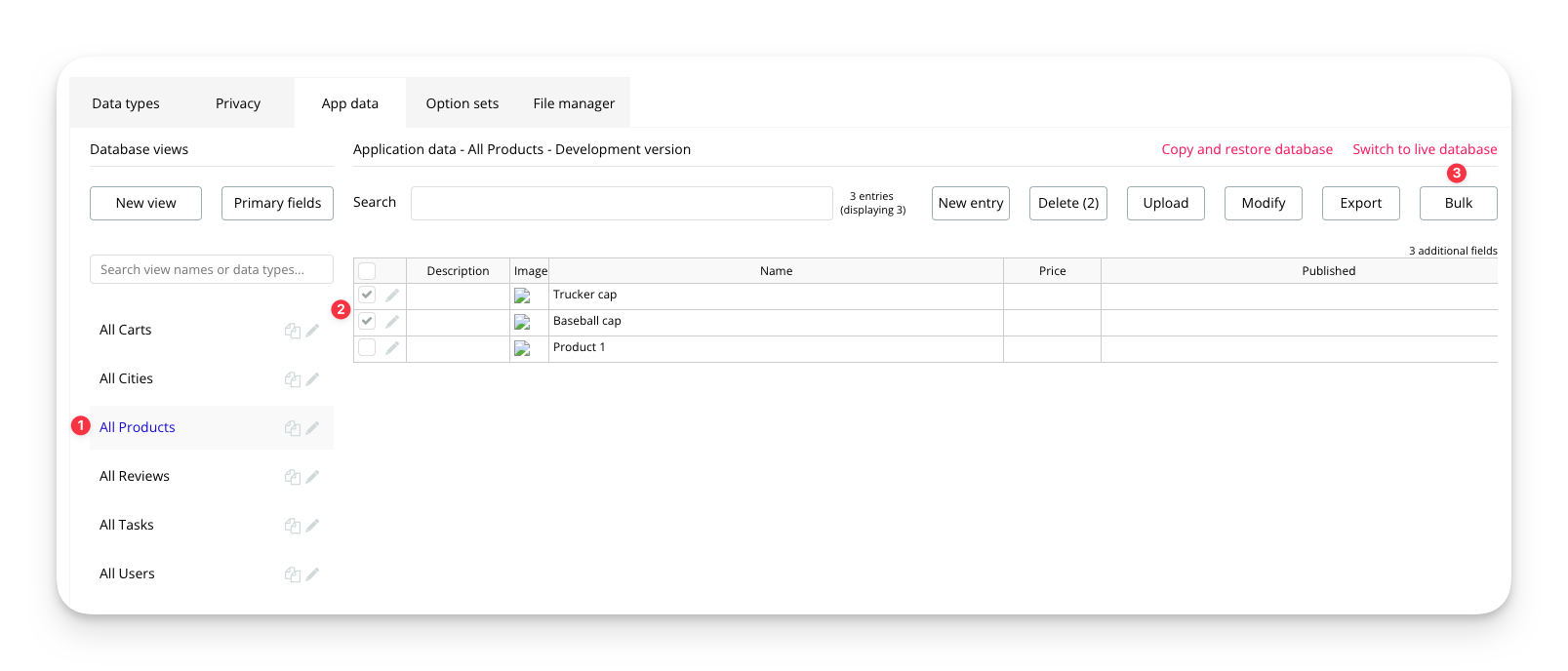Create a New entry
The image size is (1568, 671).
click(x=971, y=203)
